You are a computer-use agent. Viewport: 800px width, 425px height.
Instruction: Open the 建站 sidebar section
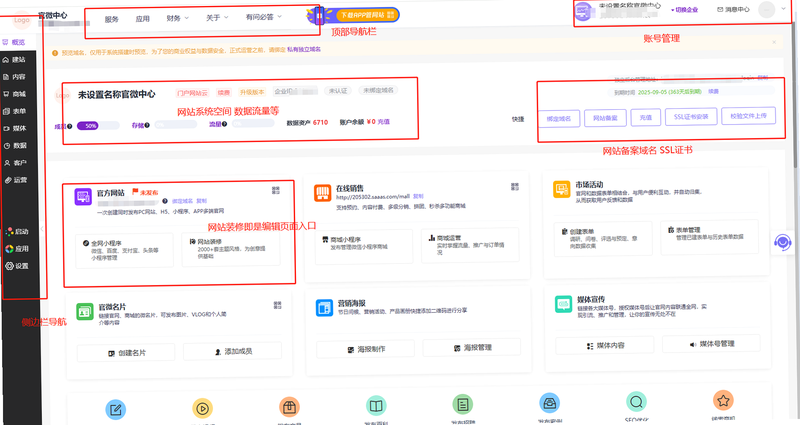point(14,60)
